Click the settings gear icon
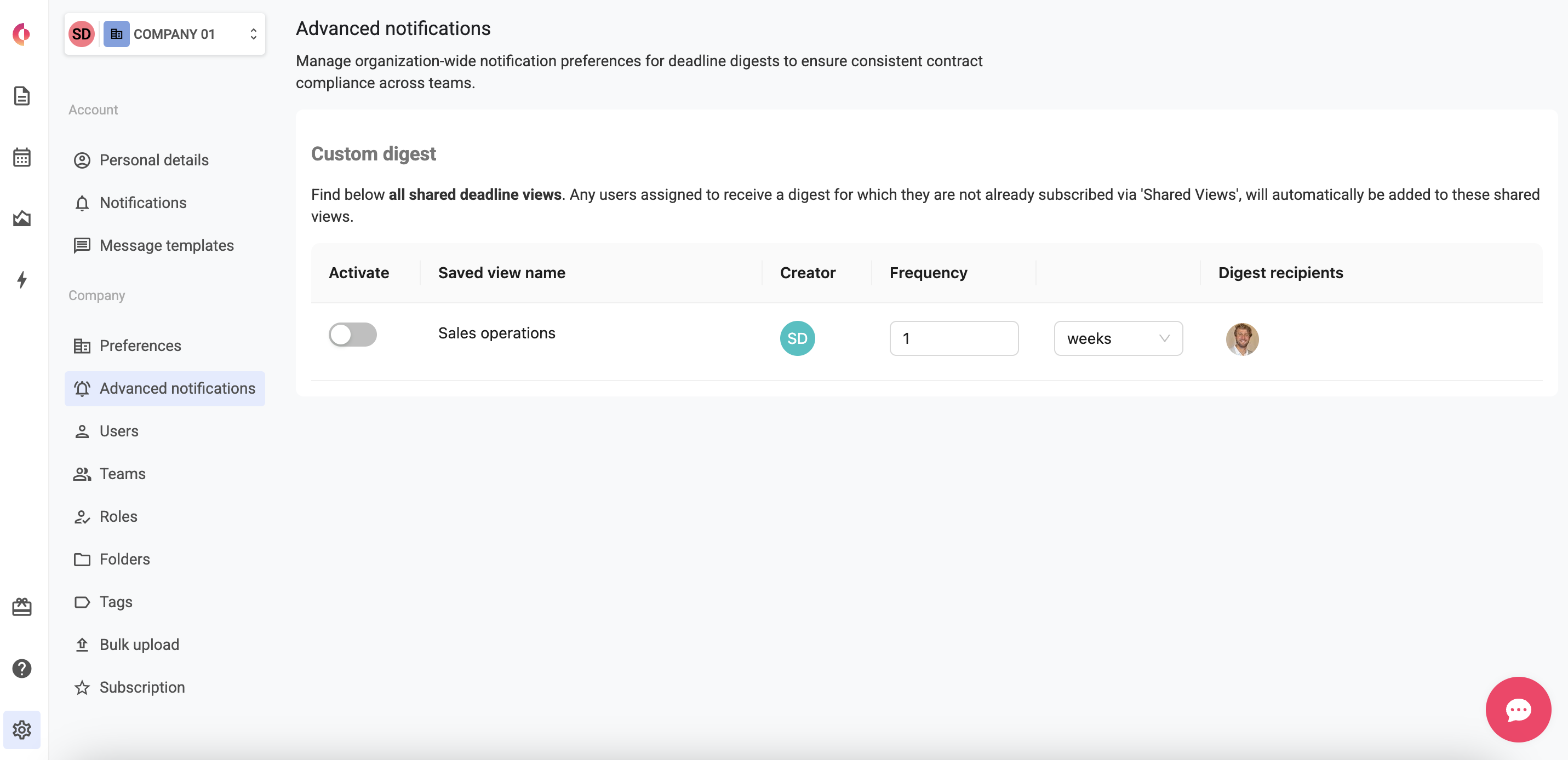 pos(22,729)
